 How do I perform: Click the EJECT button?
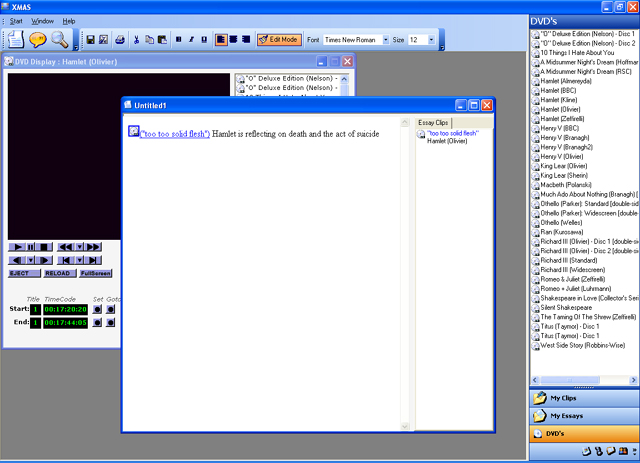(24, 274)
